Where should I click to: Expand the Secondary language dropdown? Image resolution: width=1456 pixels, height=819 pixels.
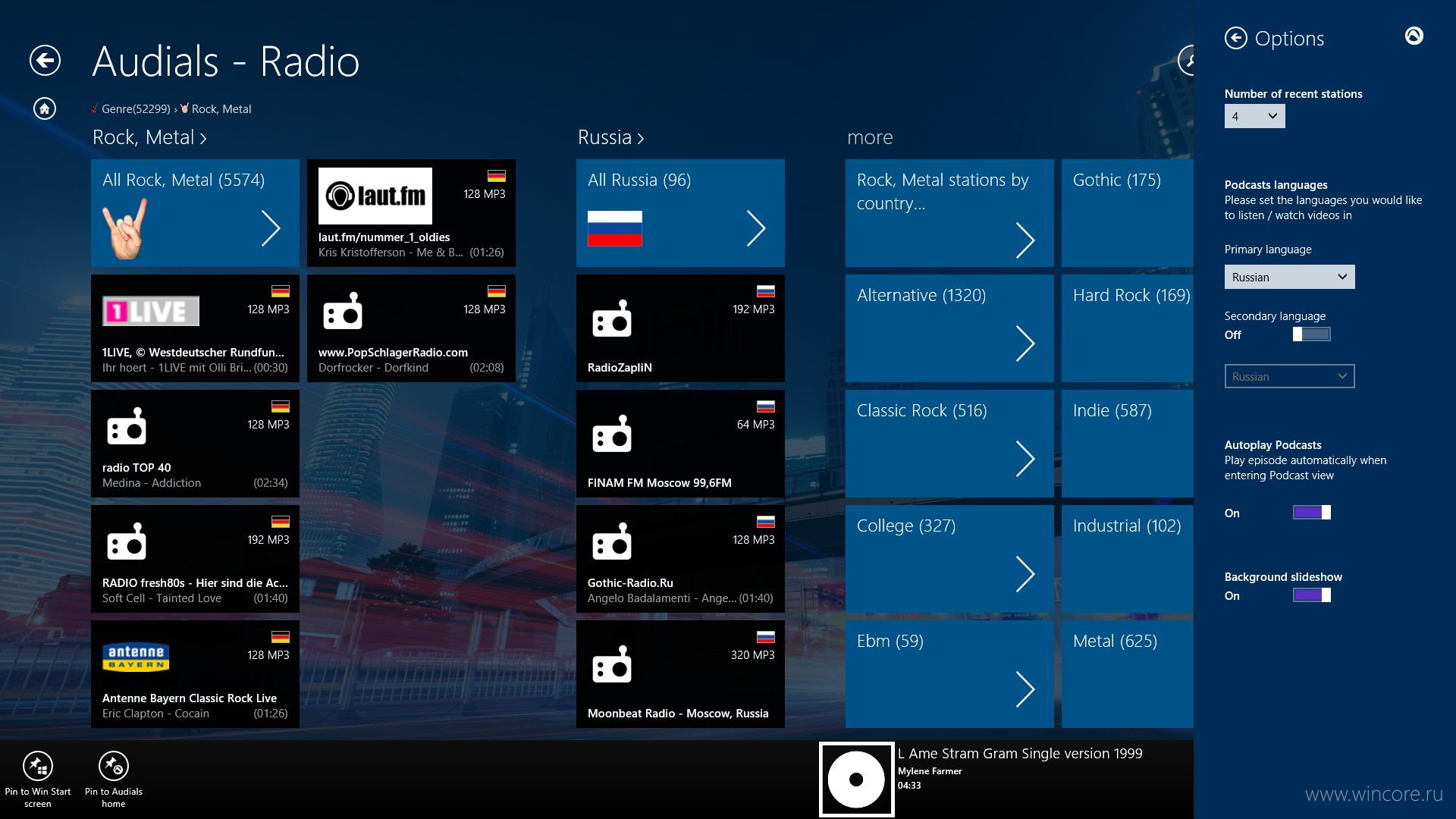1289,377
